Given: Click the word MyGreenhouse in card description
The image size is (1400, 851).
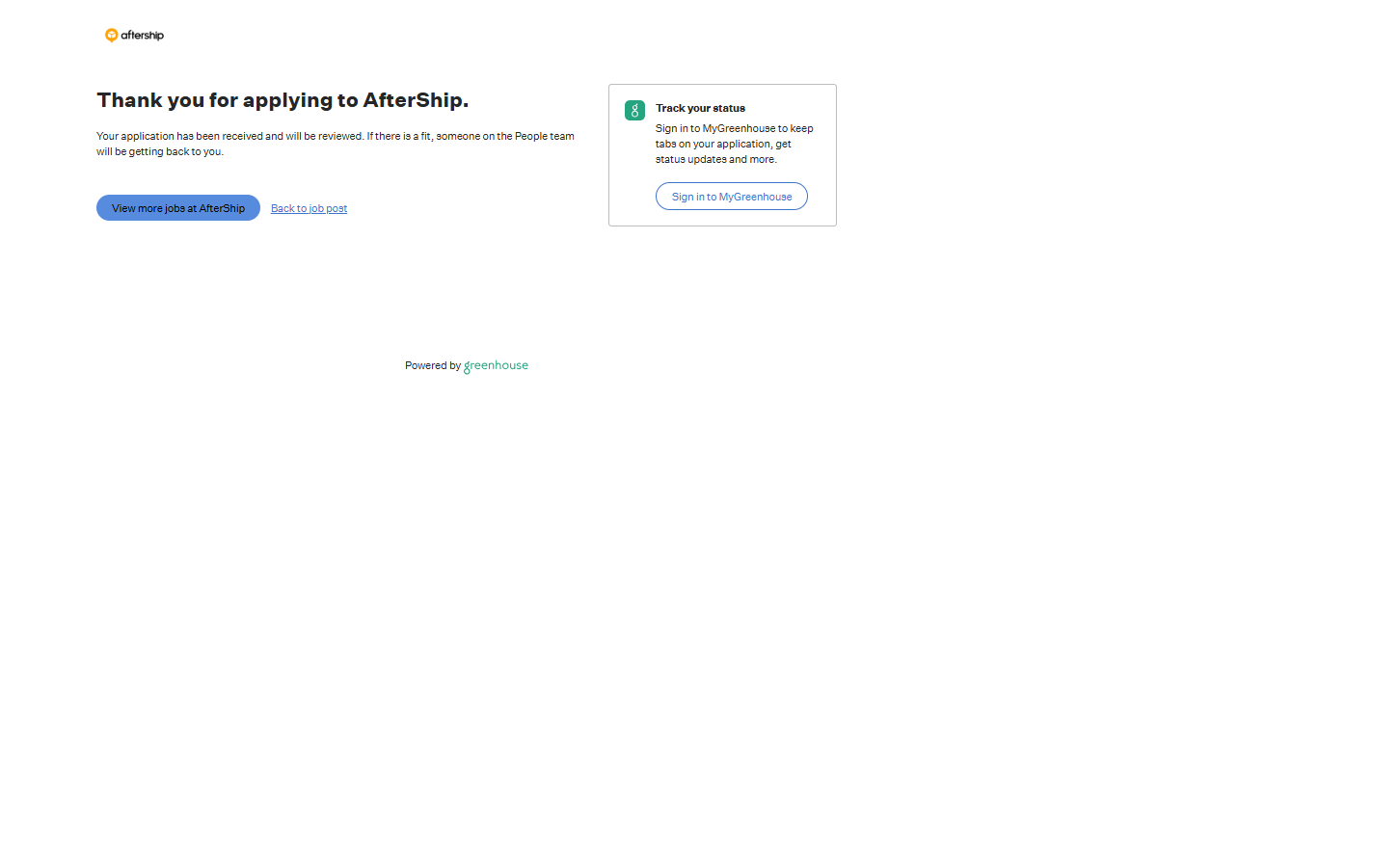Looking at the screenshot, I should 739,129.
